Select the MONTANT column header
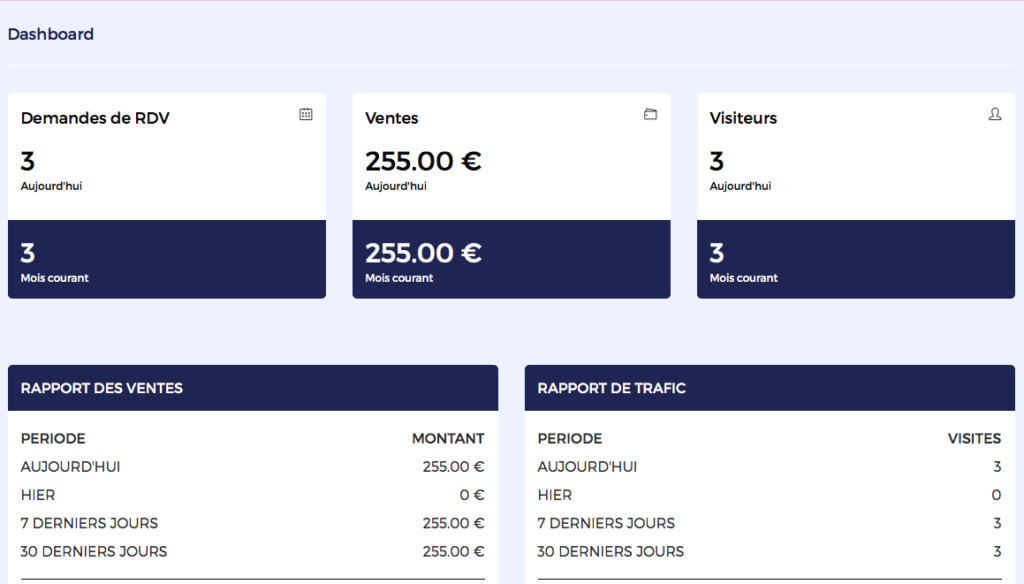This screenshot has width=1024, height=584. coord(448,439)
